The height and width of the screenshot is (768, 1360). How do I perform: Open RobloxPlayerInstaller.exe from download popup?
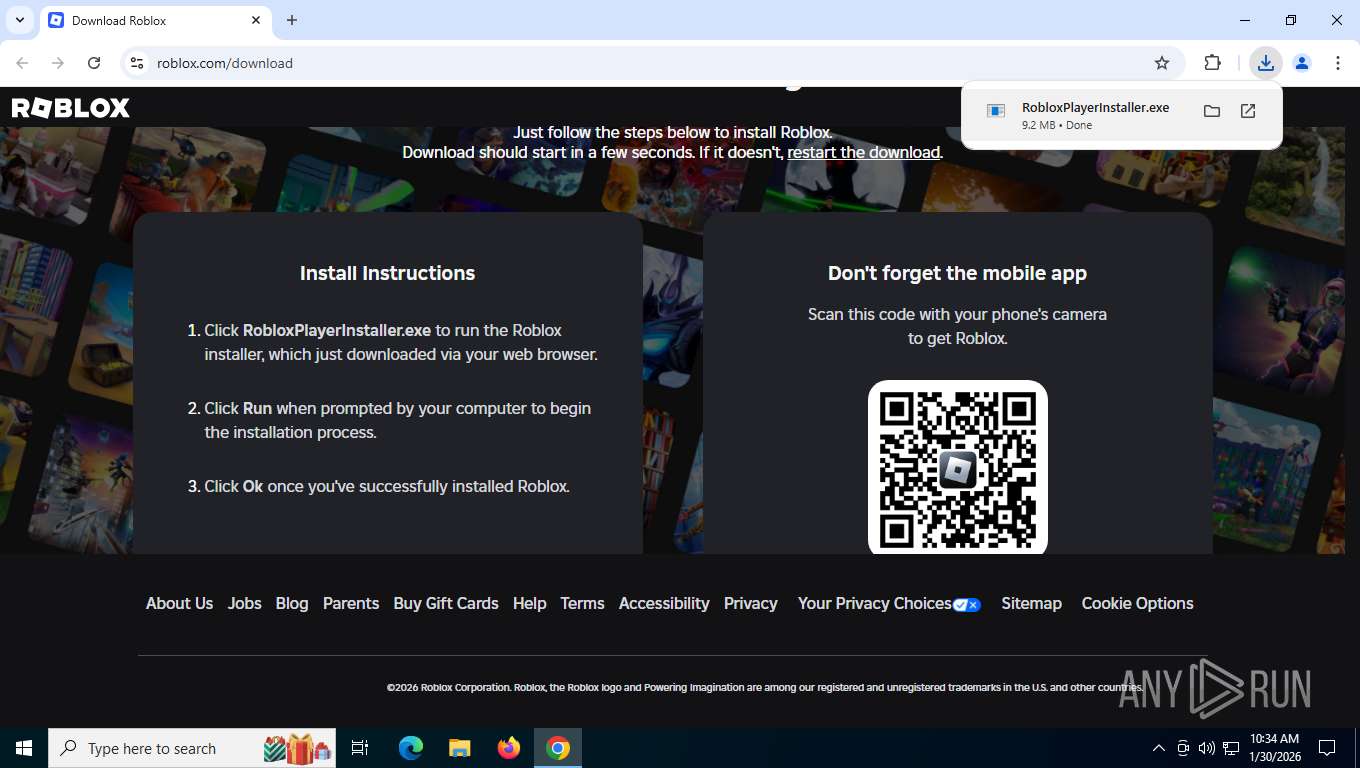(1095, 107)
